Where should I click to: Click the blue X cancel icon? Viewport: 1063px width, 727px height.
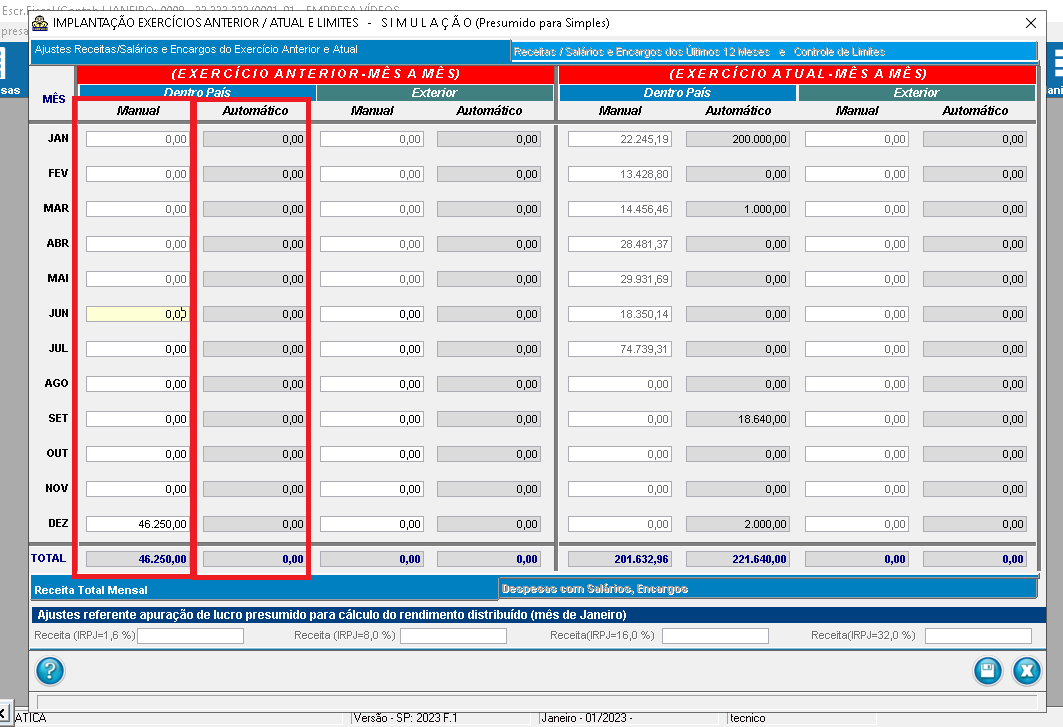pyautogui.click(x=1026, y=671)
